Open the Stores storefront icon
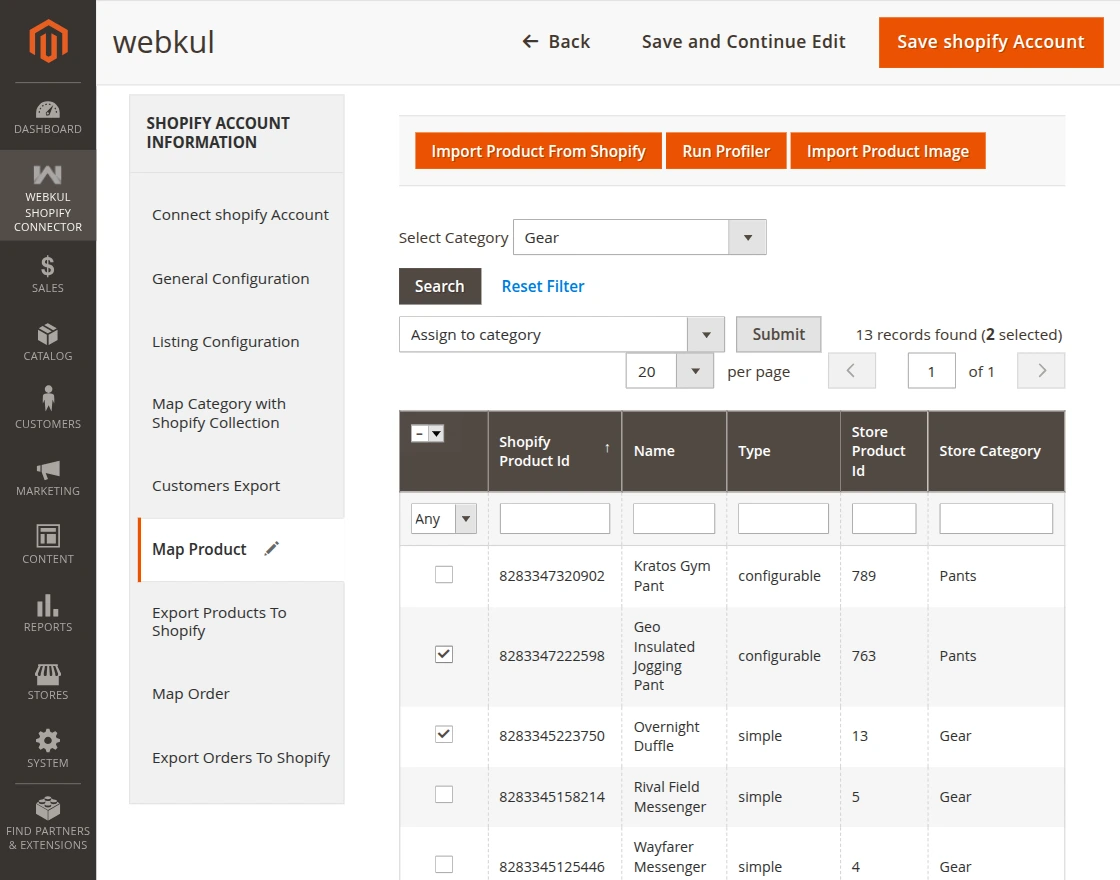The width and height of the screenshot is (1120, 880). click(48, 674)
